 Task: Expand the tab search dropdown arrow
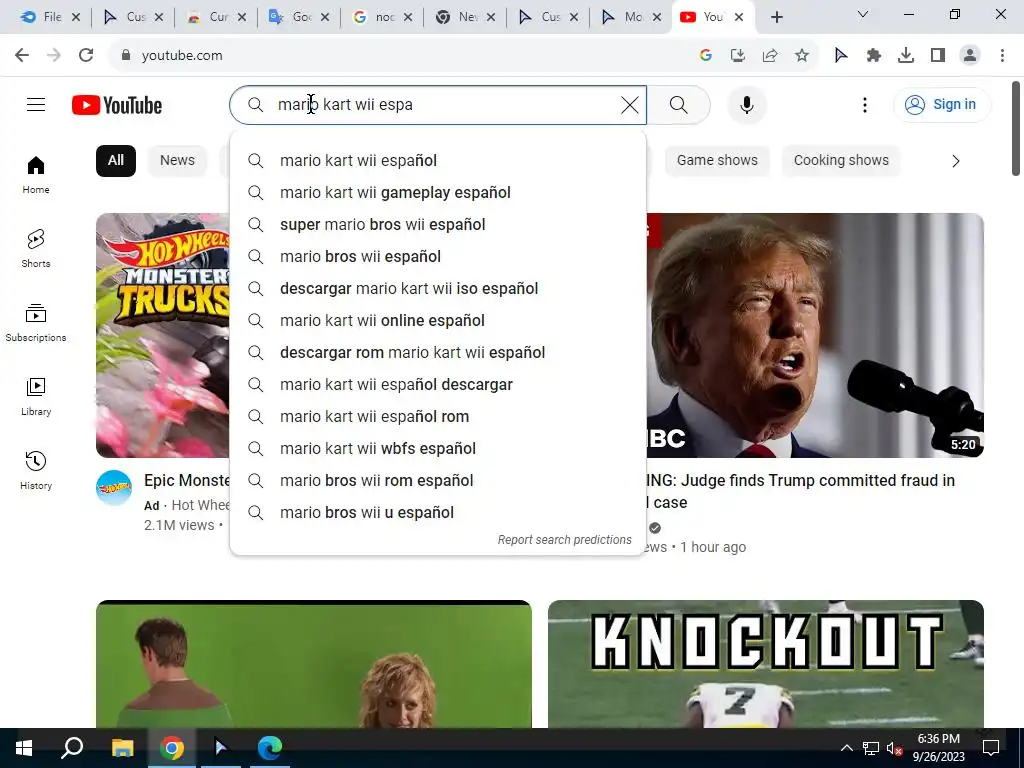pyautogui.click(x=863, y=14)
